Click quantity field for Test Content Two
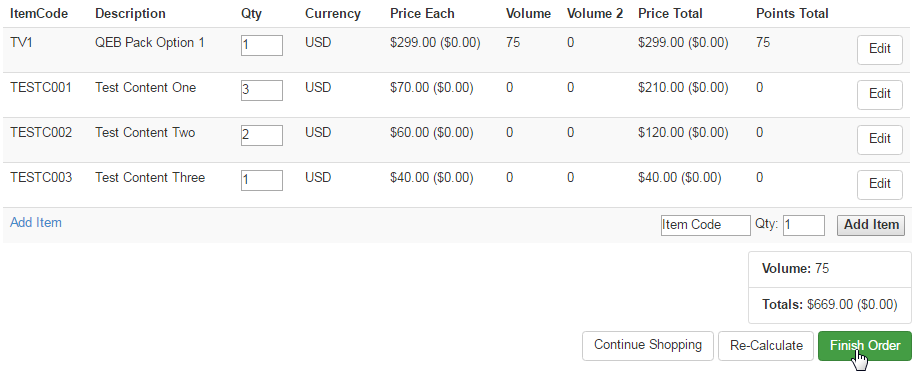 click(261, 135)
